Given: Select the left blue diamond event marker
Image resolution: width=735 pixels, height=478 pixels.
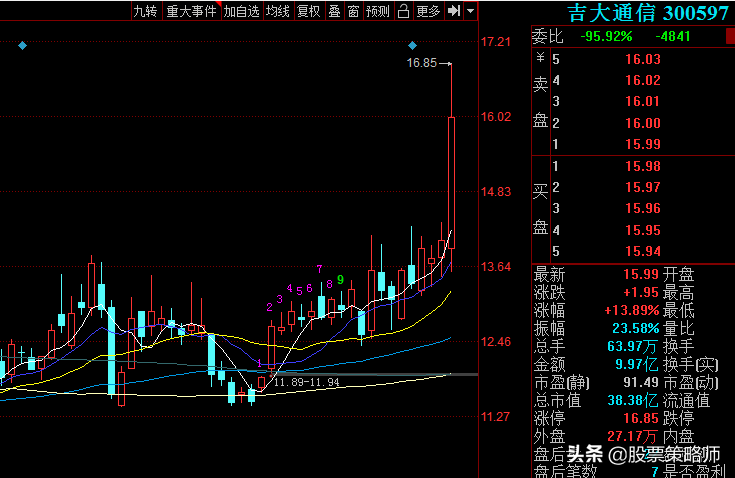Looking at the screenshot, I should click(22, 45).
